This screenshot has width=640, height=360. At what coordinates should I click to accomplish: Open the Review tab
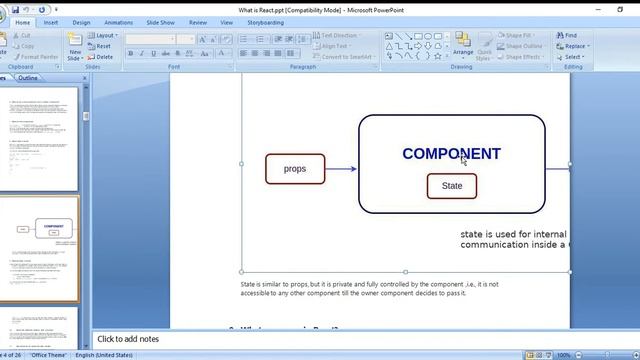pos(198,23)
